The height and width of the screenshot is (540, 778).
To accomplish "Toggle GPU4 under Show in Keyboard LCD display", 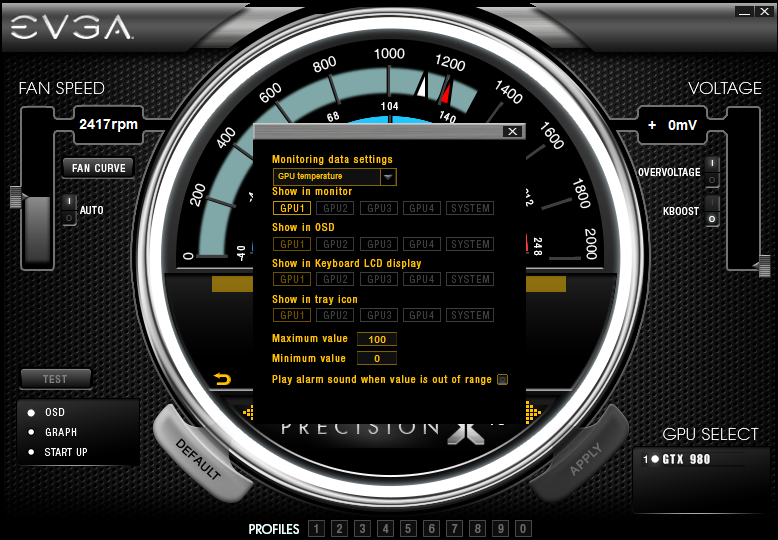I will pos(422,279).
